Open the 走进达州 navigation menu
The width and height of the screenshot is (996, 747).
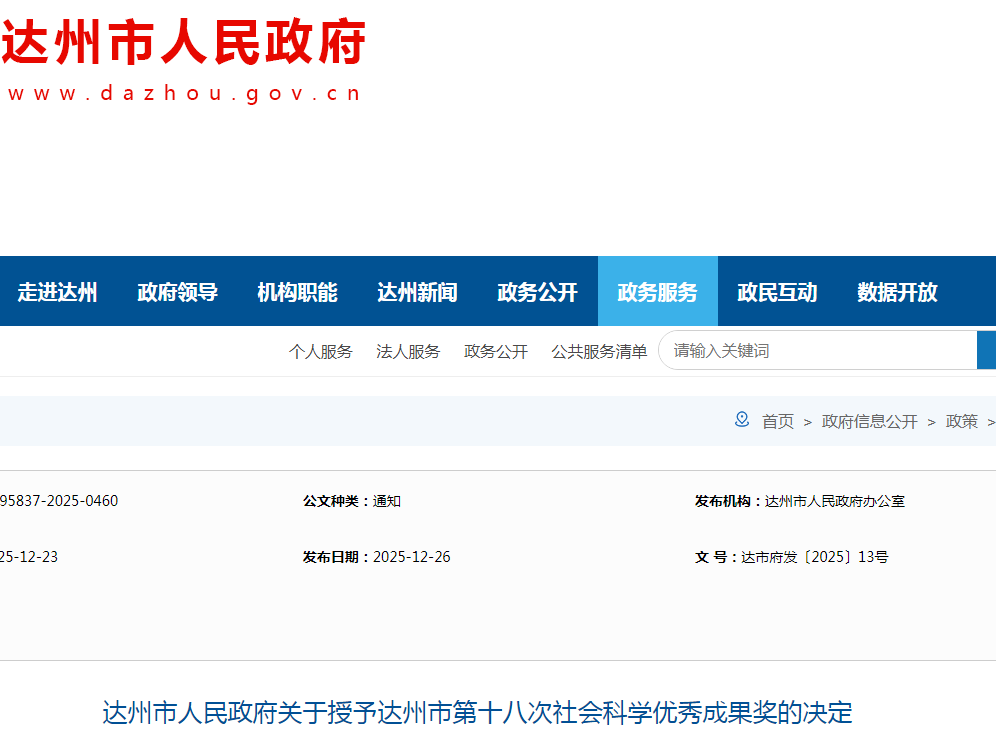[58, 292]
